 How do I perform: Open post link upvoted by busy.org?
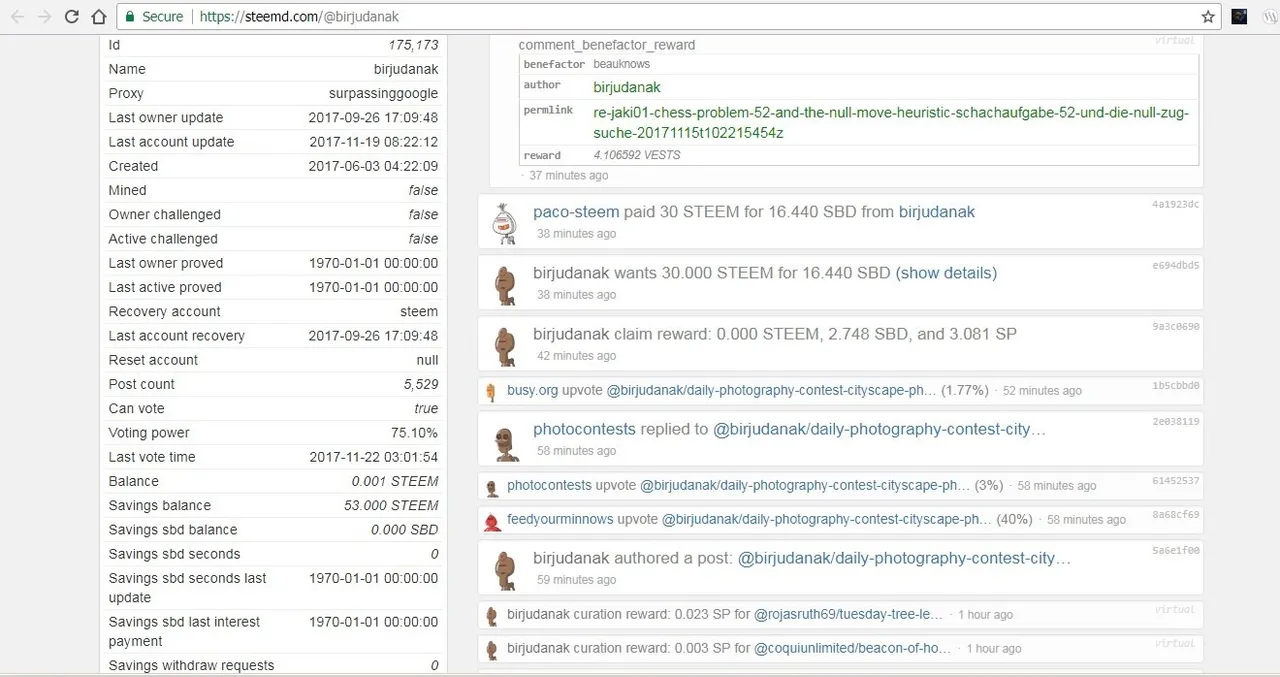click(772, 390)
